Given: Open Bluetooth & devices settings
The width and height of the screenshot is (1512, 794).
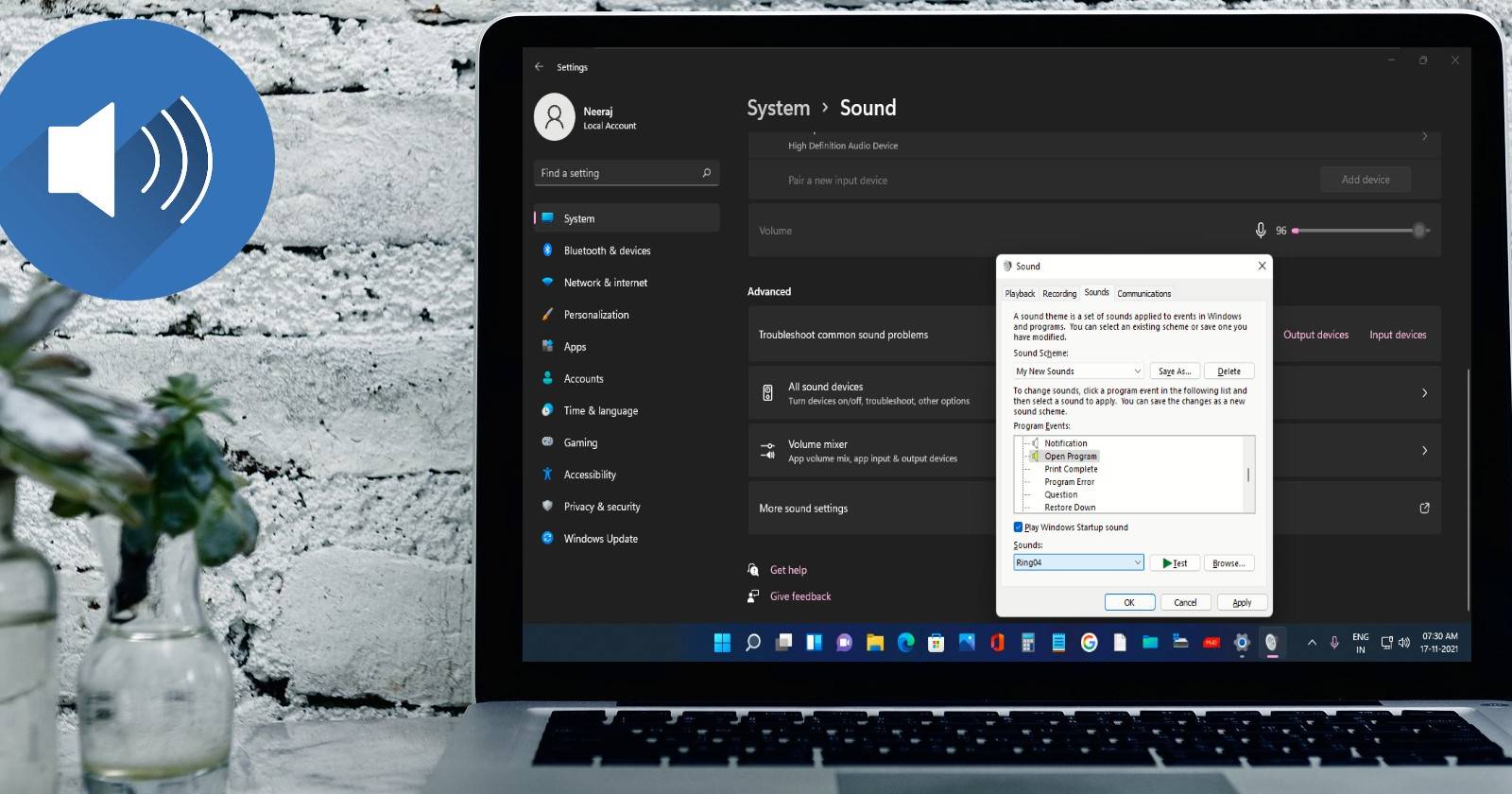Looking at the screenshot, I should pyautogui.click(x=627, y=250).
